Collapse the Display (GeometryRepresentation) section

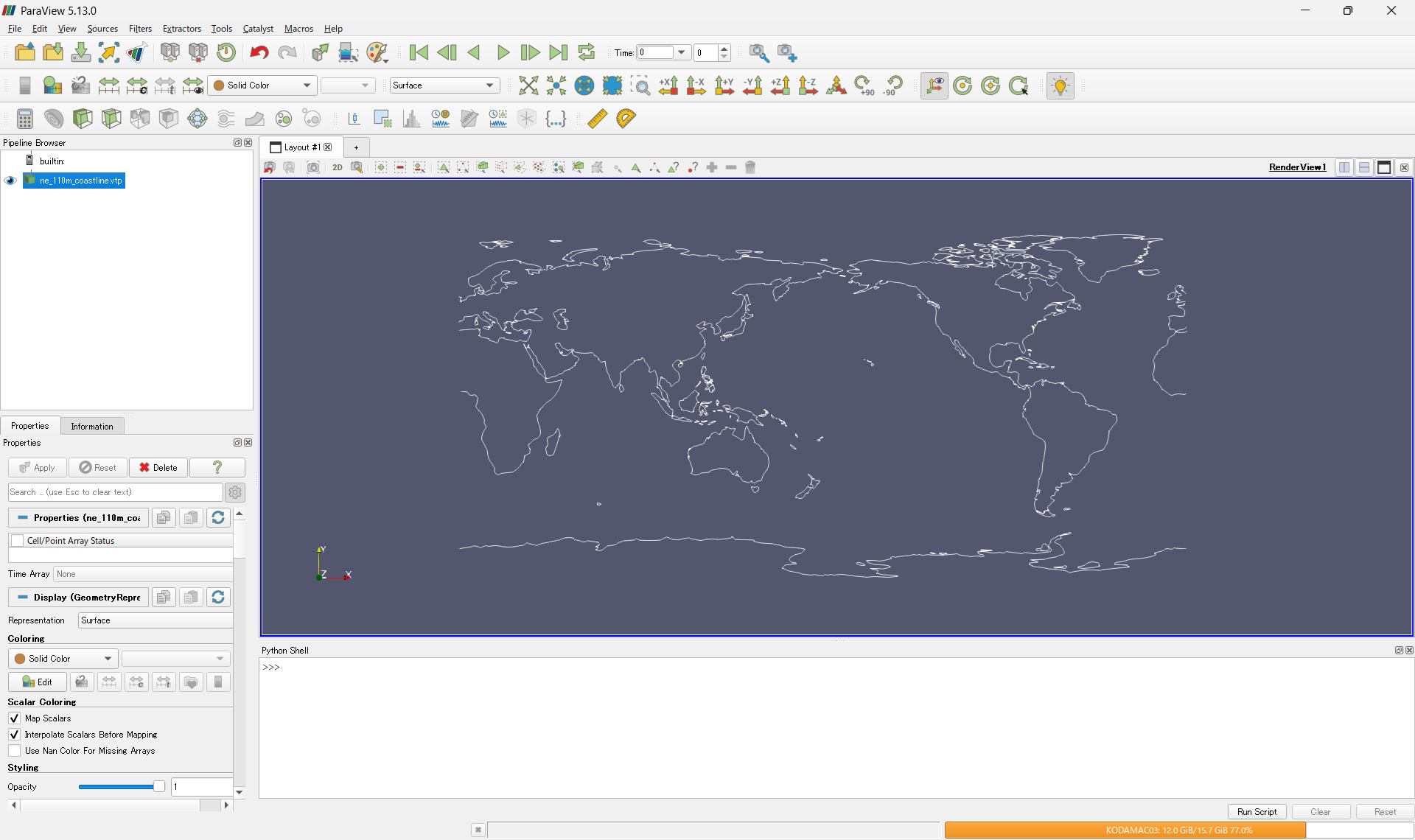[x=23, y=598]
